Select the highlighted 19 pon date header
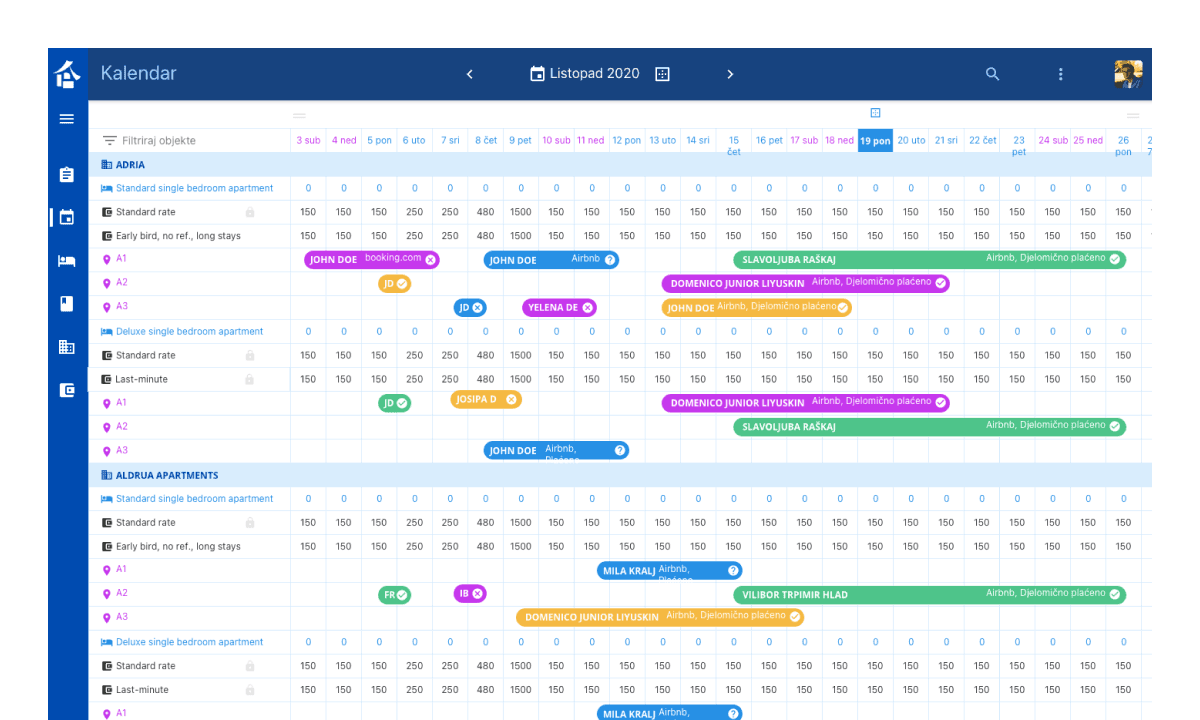The height and width of the screenshot is (720, 1200). (875, 140)
